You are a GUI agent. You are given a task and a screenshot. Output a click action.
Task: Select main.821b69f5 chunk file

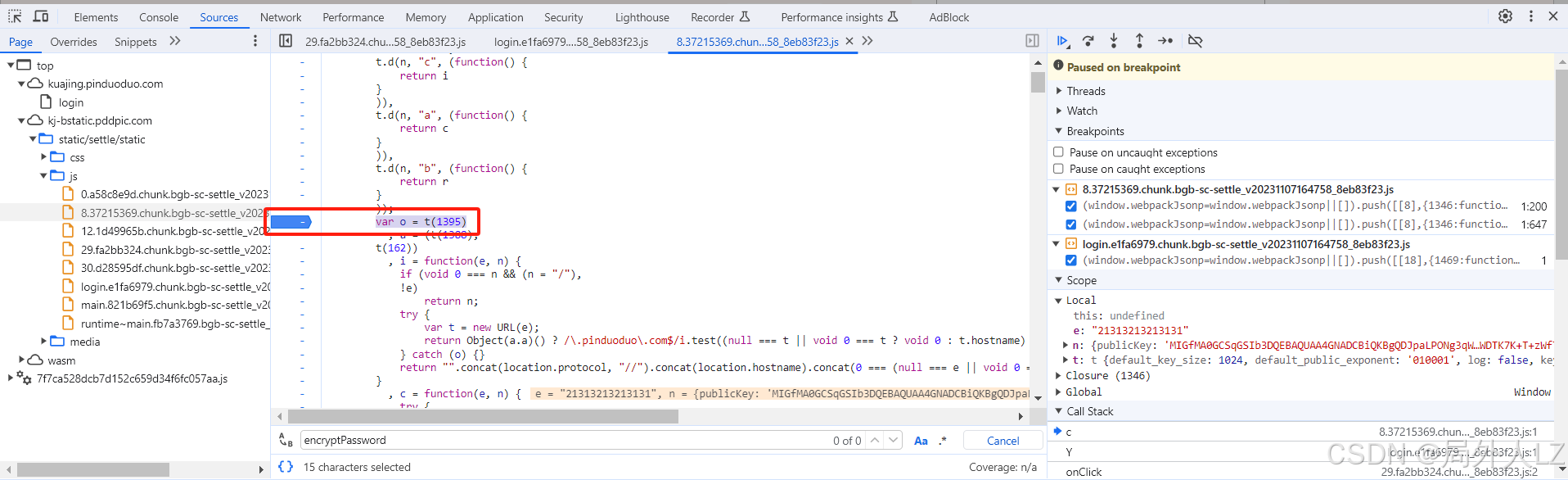(x=174, y=305)
